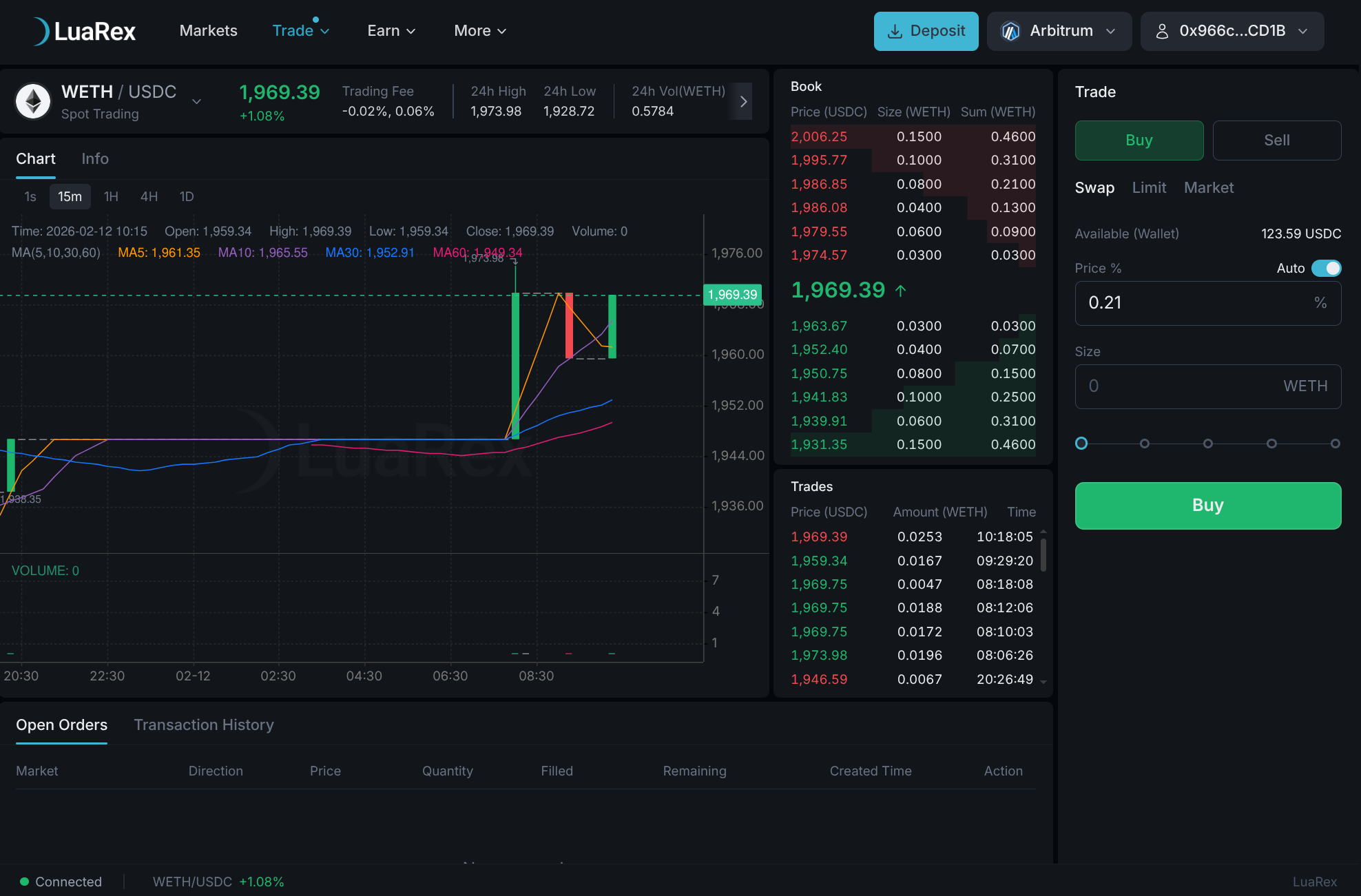Switch to the Chart tab

(x=36, y=159)
